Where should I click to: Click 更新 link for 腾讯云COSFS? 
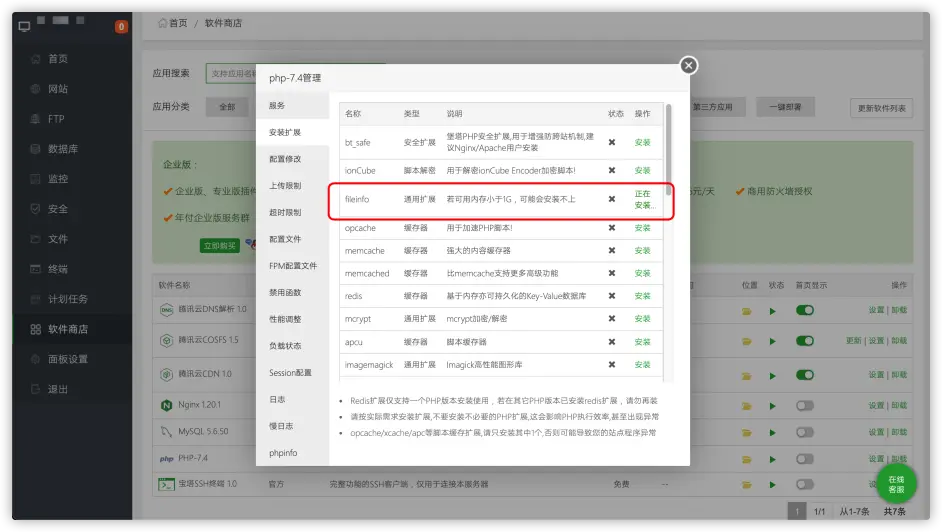click(x=853, y=340)
